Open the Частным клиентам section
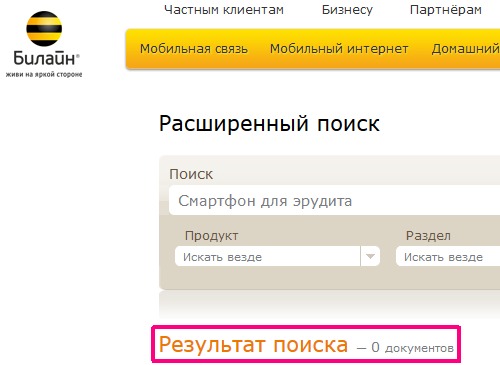Viewport: 500px width, 365px height. (x=224, y=10)
